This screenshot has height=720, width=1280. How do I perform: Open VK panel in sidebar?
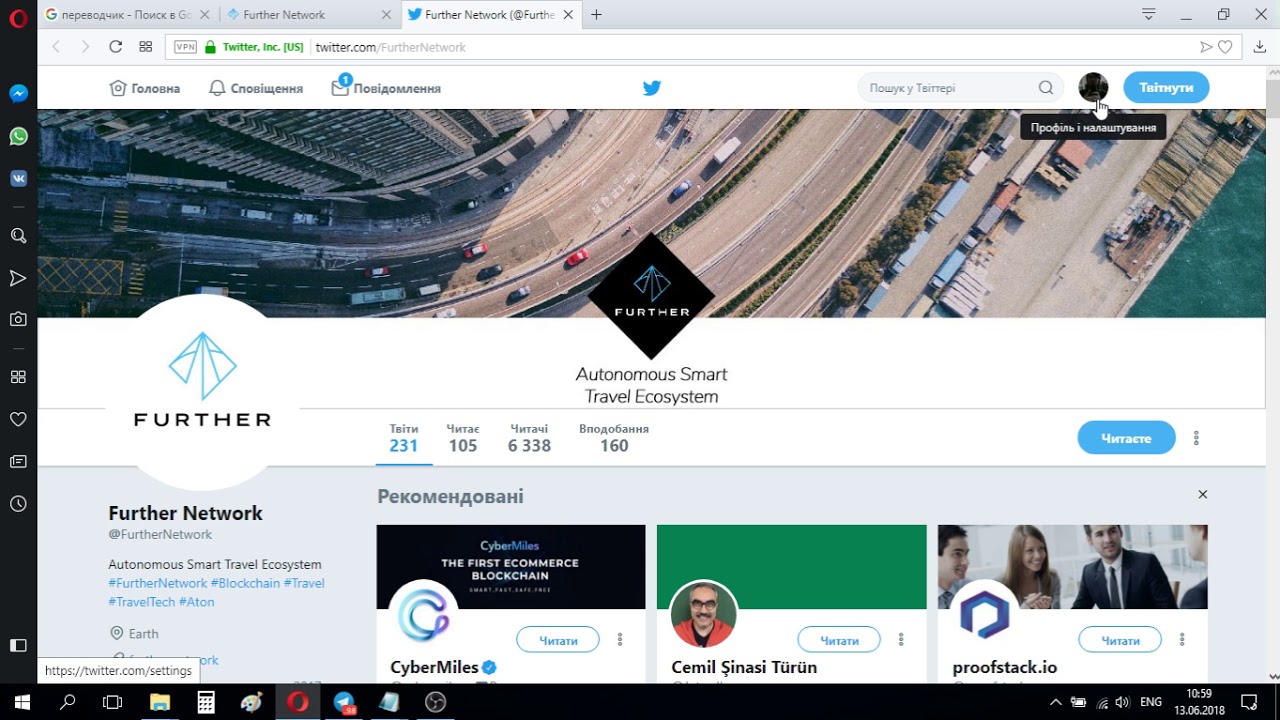click(x=18, y=178)
